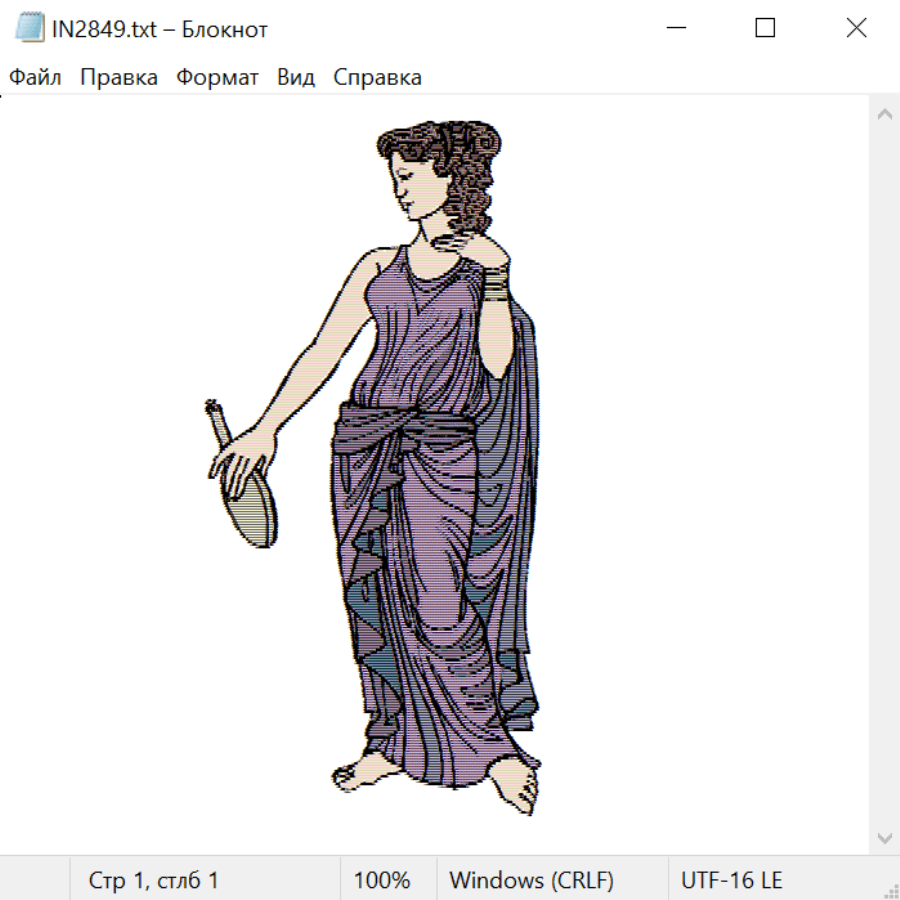This screenshot has height=900, width=900.
Task: Click the UTF-16 LE encoding indicator
Action: (x=731, y=880)
